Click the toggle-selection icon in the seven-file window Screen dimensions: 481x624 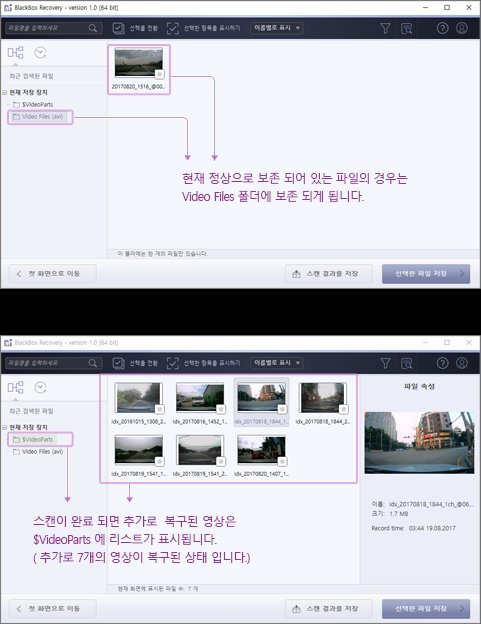click(x=118, y=363)
